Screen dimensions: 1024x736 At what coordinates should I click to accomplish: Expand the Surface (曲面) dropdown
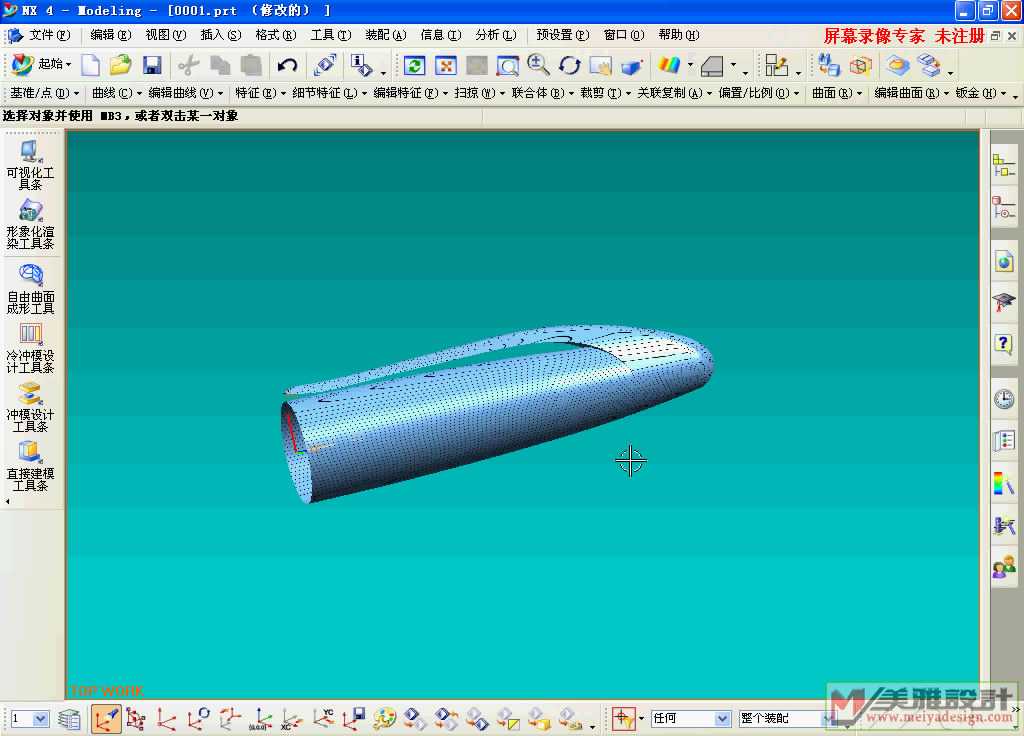point(837,93)
